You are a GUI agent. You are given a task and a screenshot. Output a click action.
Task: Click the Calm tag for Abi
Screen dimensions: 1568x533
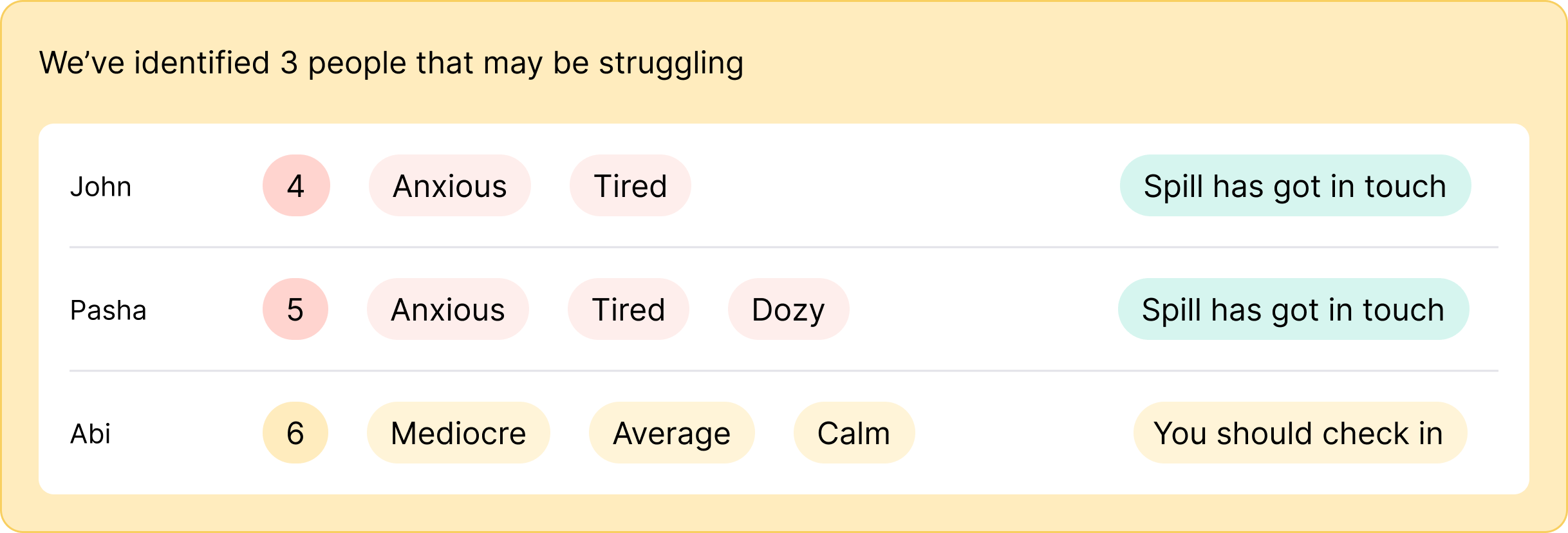[854, 433]
